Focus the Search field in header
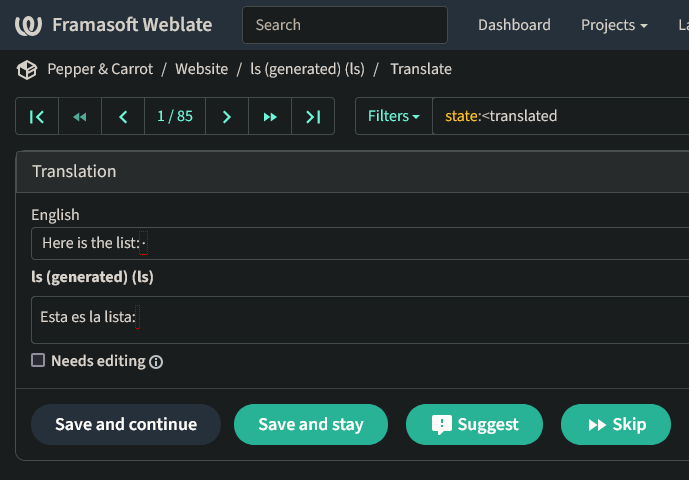689x480 pixels. coord(344,25)
